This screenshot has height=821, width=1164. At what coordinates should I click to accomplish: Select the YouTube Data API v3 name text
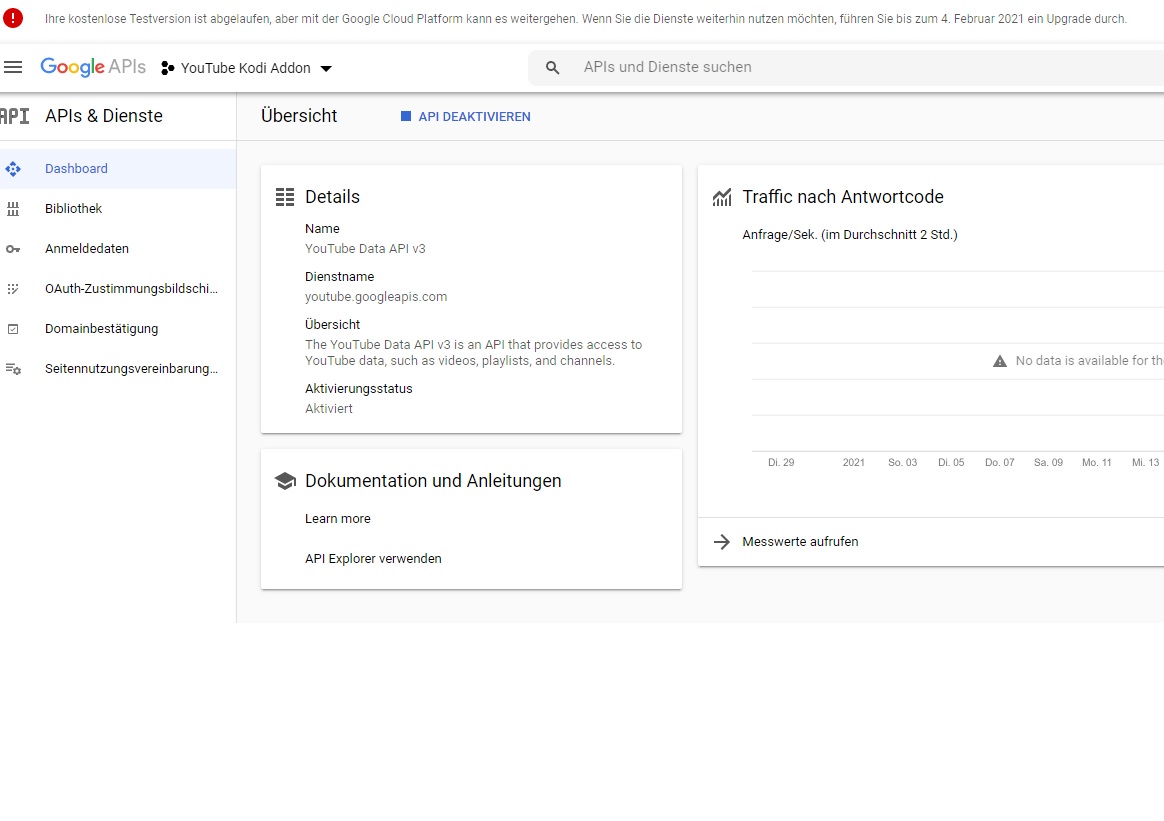click(x=365, y=249)
